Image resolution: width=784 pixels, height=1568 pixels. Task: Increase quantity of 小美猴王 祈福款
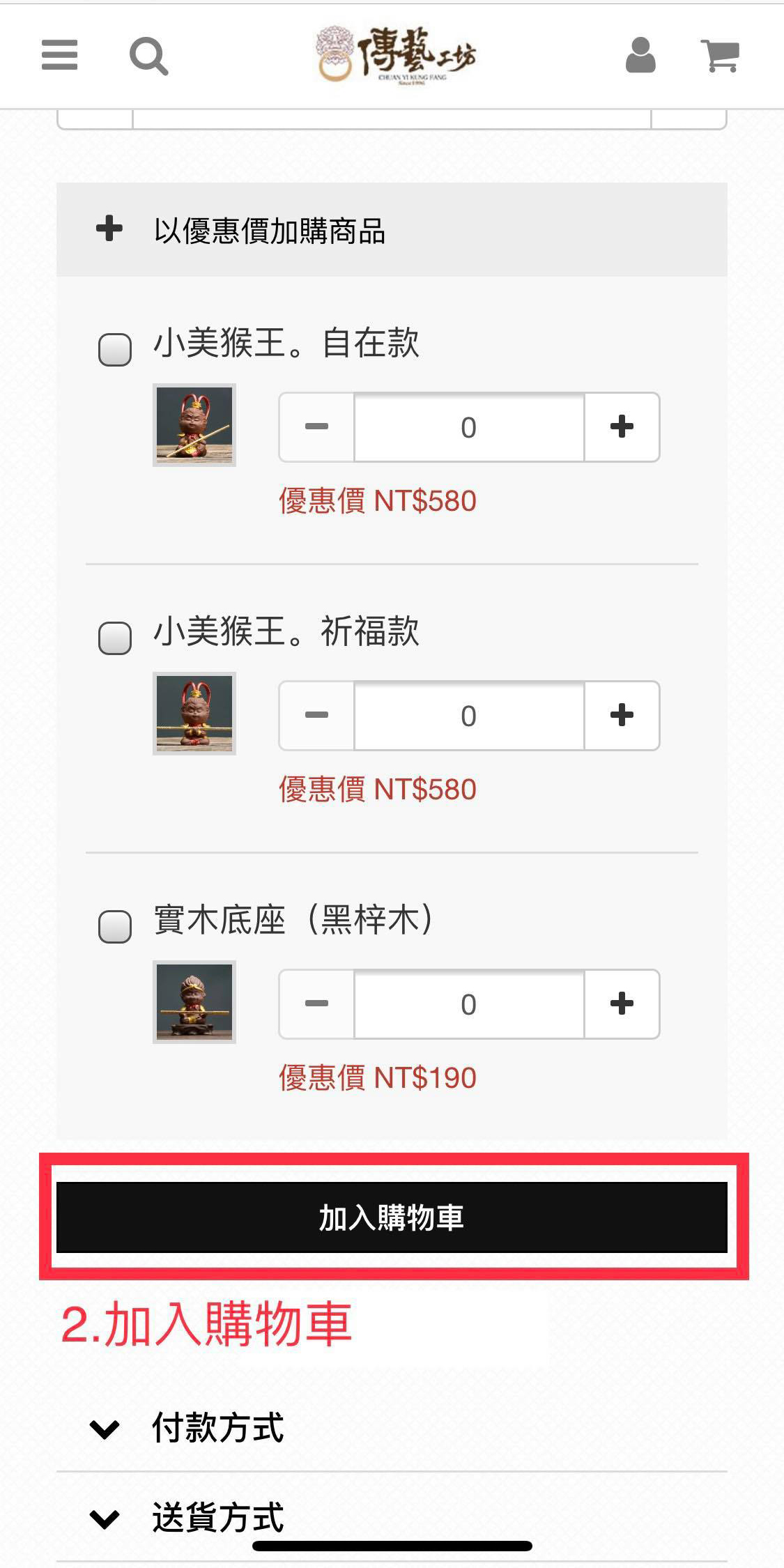tap(622, 715)
